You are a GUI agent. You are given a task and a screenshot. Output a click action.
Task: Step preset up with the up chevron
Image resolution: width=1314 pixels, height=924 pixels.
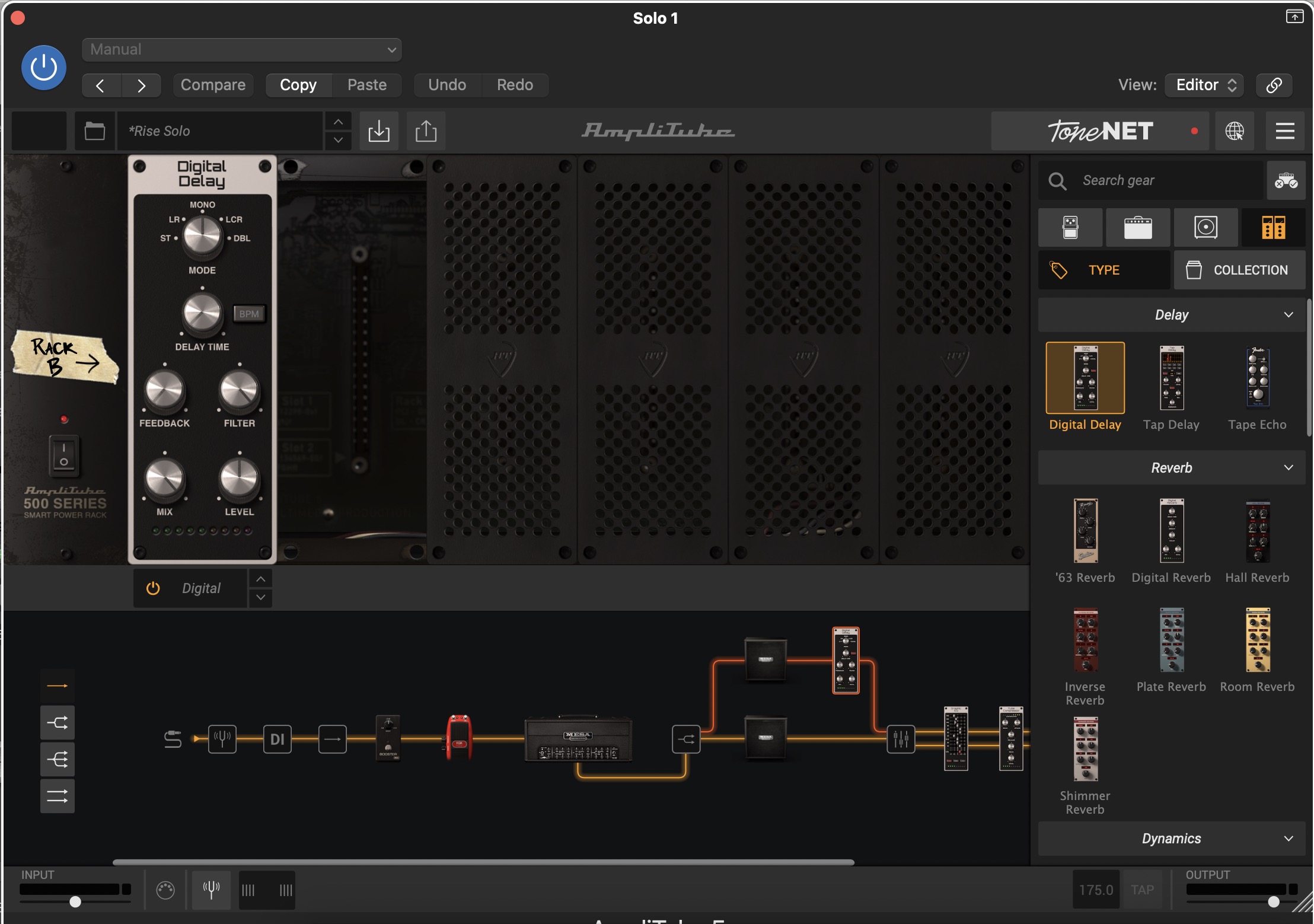(338, 122)
